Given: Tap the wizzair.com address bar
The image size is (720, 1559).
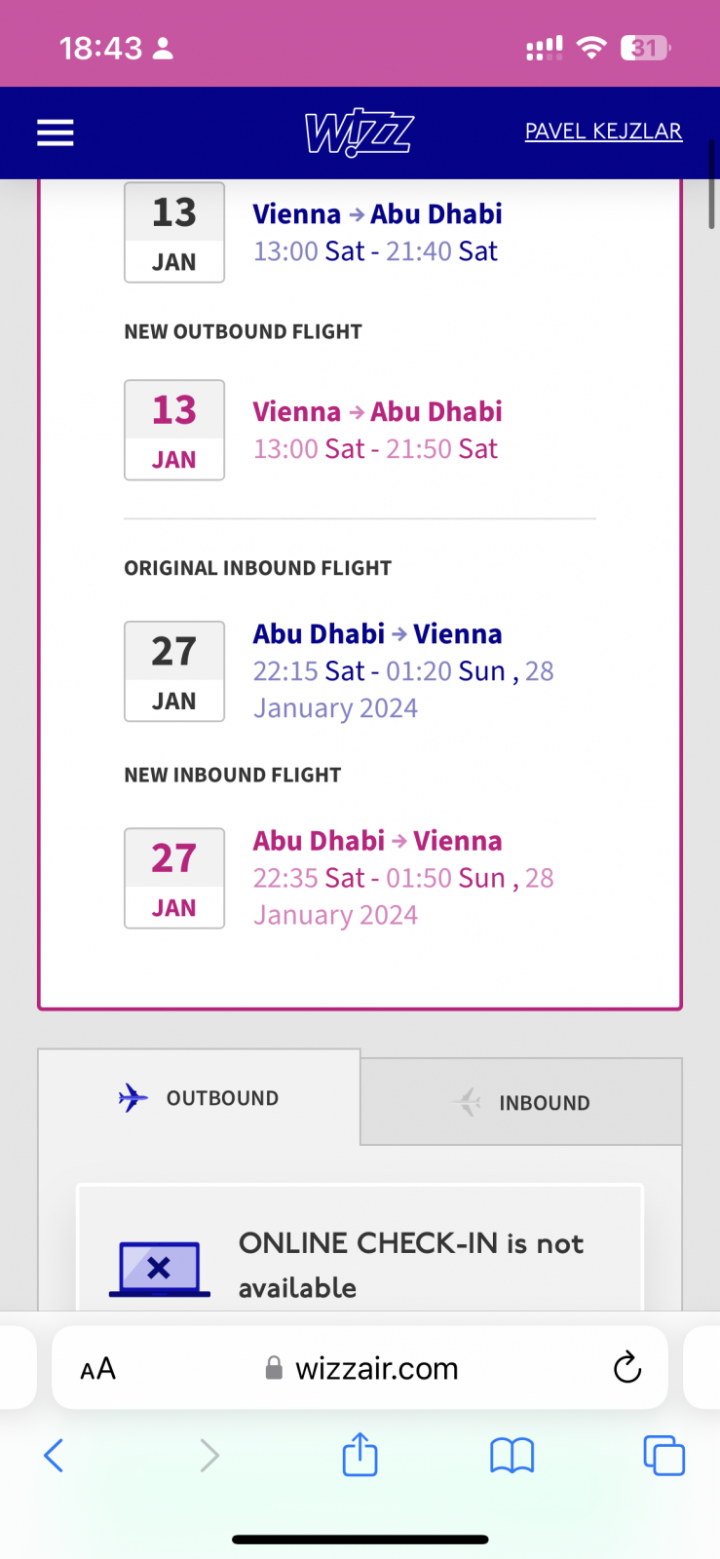Looking at the screenshot, I should [376, 1368].
